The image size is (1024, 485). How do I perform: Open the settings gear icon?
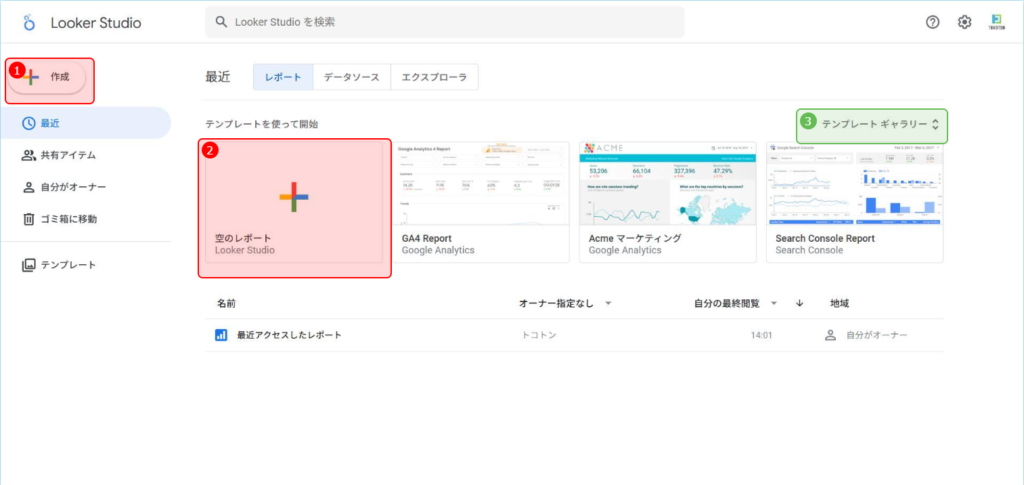click(x=964, y=22)
